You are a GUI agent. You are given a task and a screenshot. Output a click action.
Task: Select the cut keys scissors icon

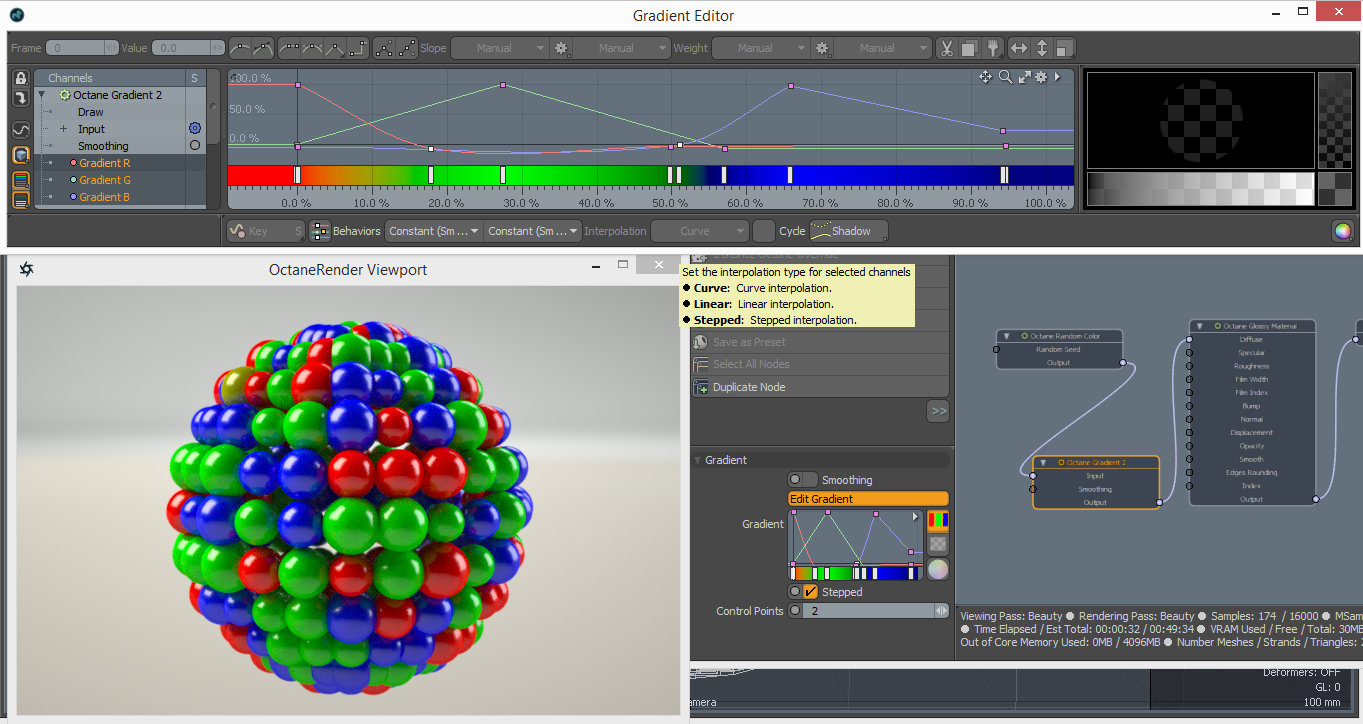point(947,48)
